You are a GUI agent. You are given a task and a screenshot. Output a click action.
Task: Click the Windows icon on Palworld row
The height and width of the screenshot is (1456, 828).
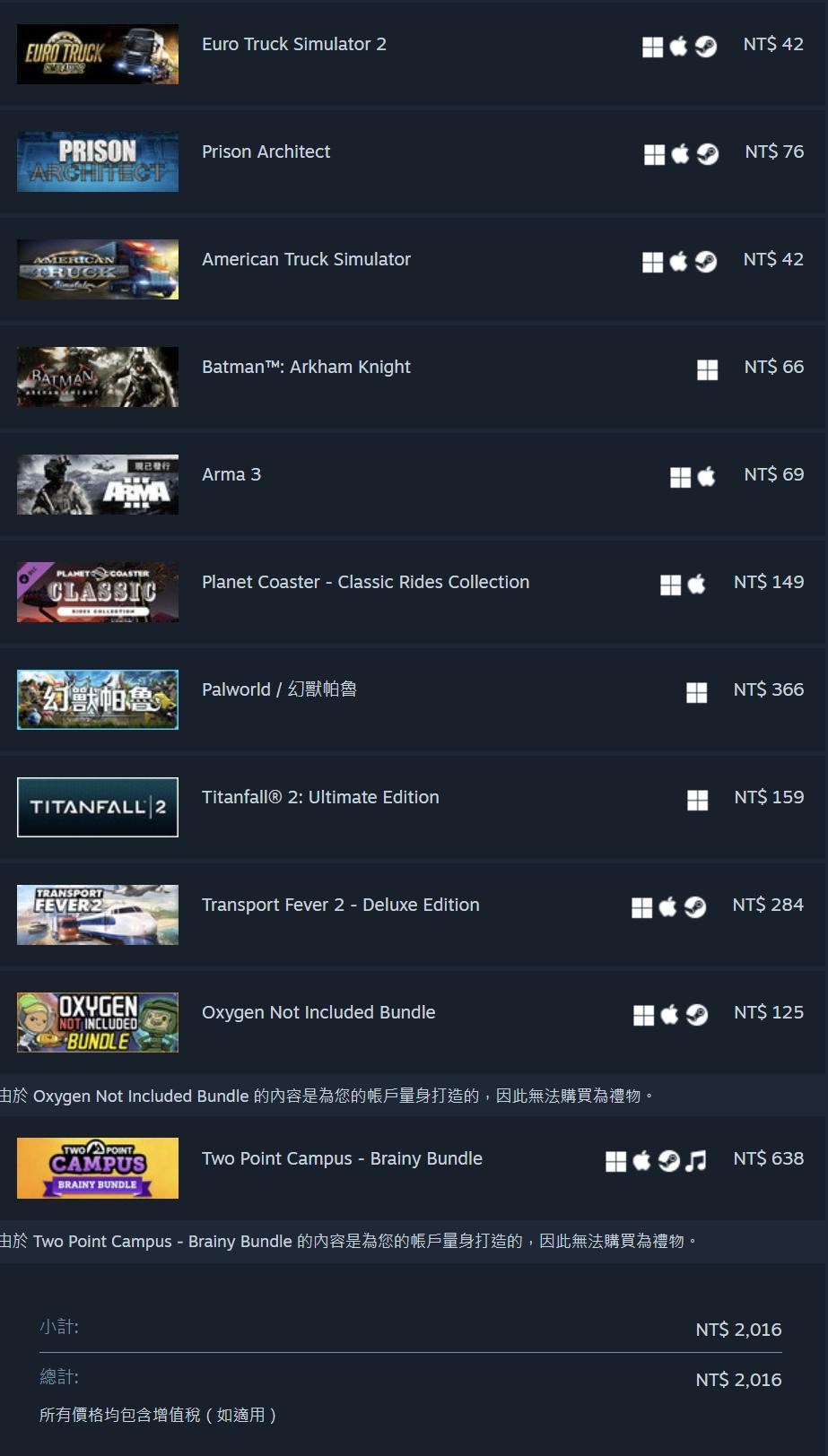point(696,692)
